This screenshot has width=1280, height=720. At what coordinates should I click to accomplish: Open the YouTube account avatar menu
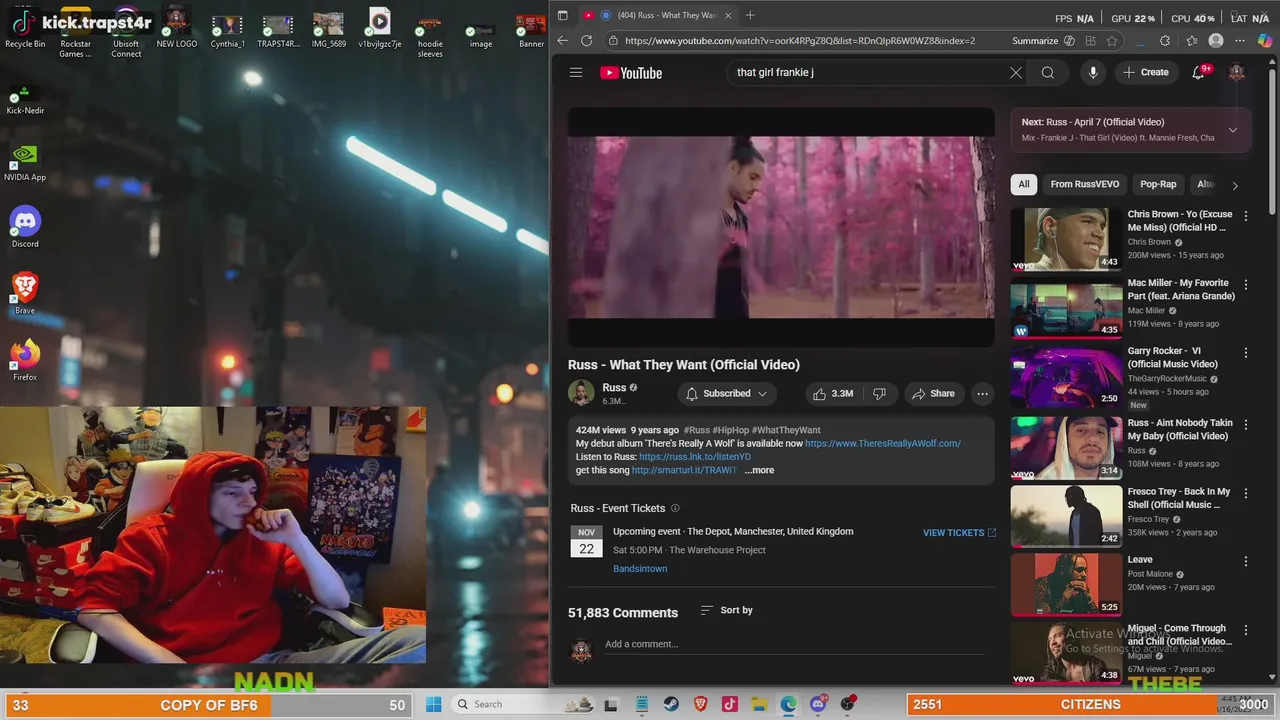click(1237, 72)
